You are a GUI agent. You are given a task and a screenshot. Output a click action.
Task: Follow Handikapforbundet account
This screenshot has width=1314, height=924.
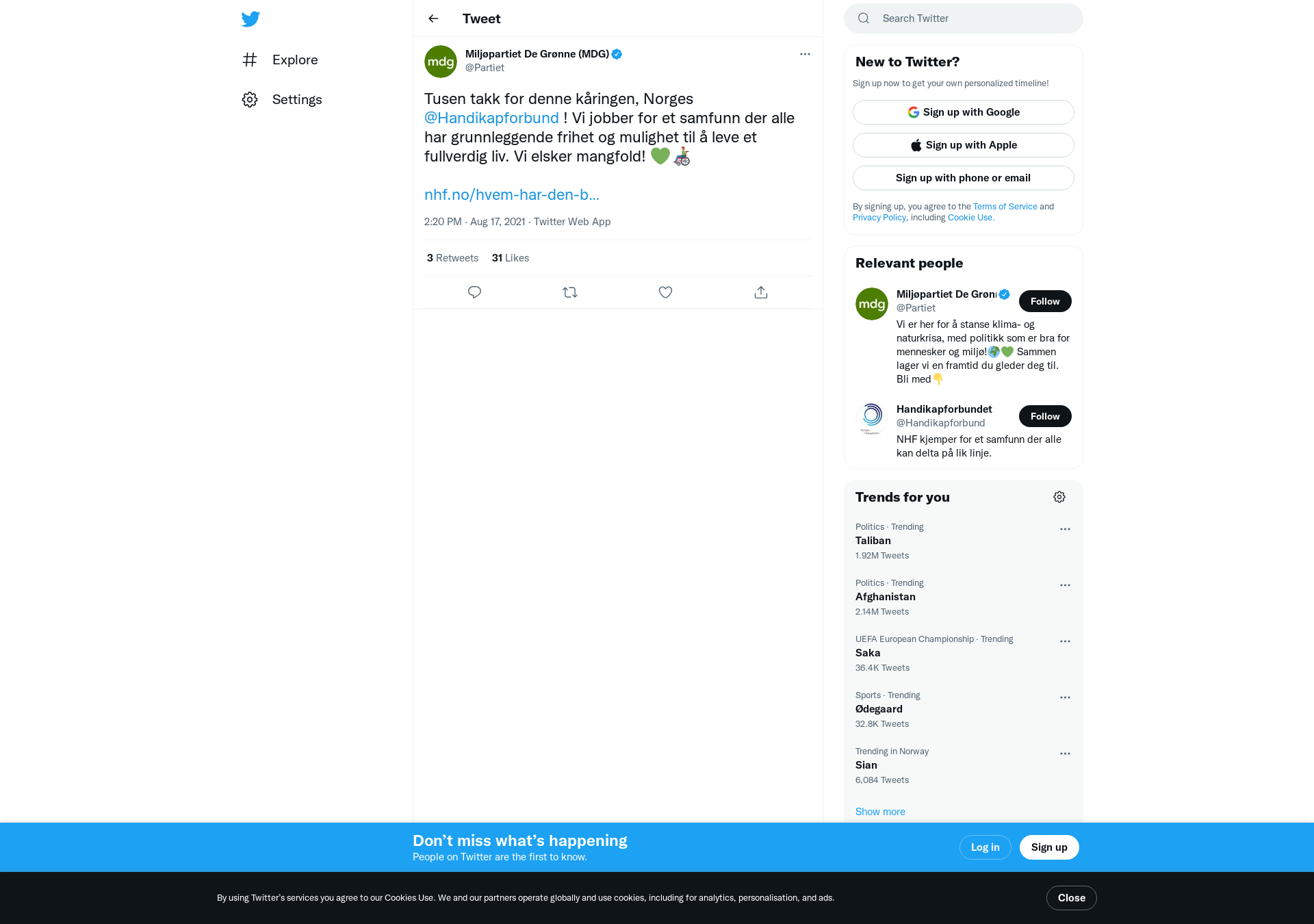tap(1045, 416)
